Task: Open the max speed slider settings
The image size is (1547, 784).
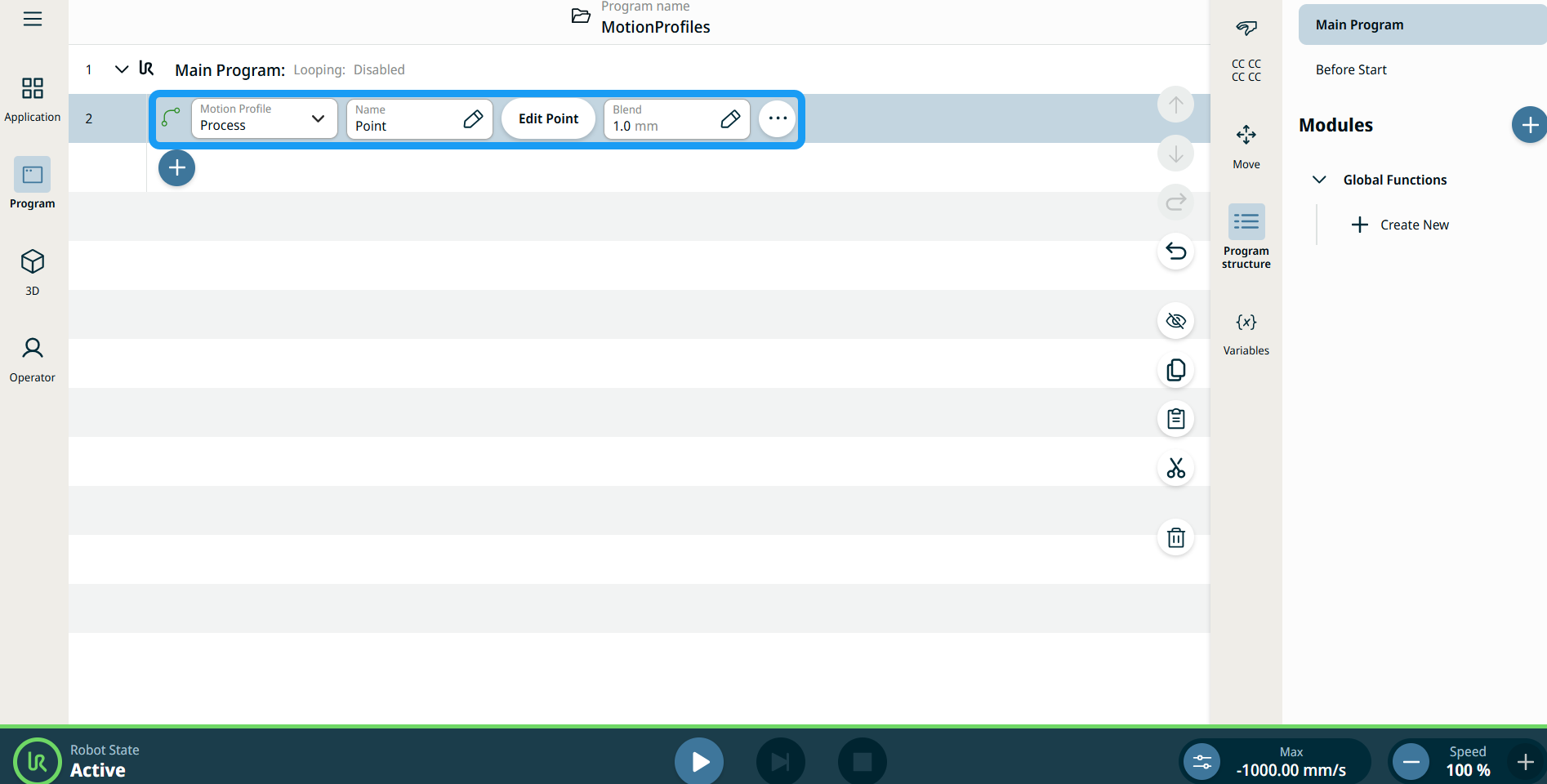Action: point(1202,762)
